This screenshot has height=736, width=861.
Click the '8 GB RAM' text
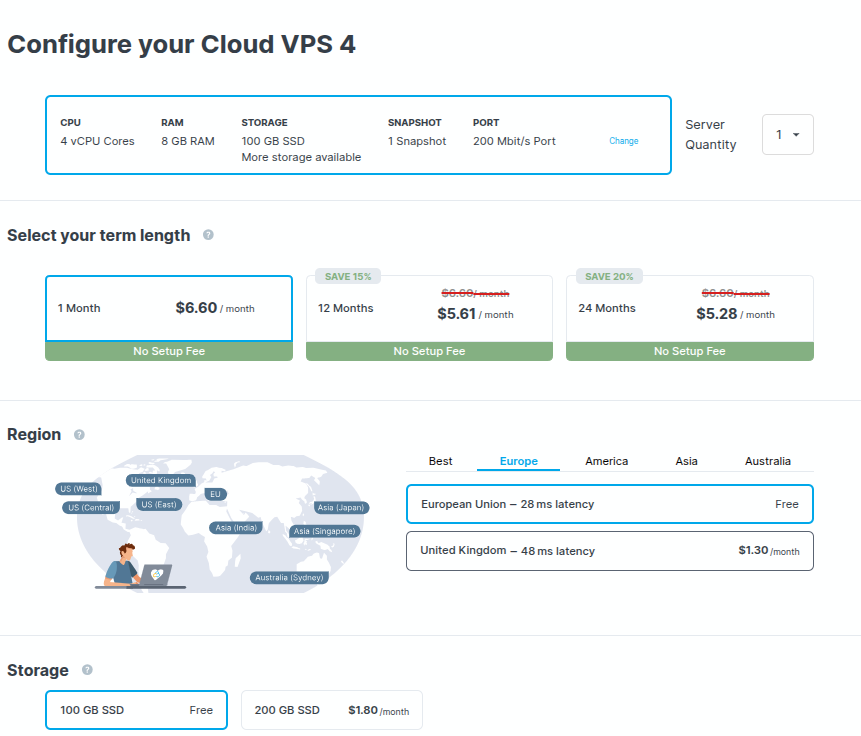pyautogui.click(x=188, y=141)
